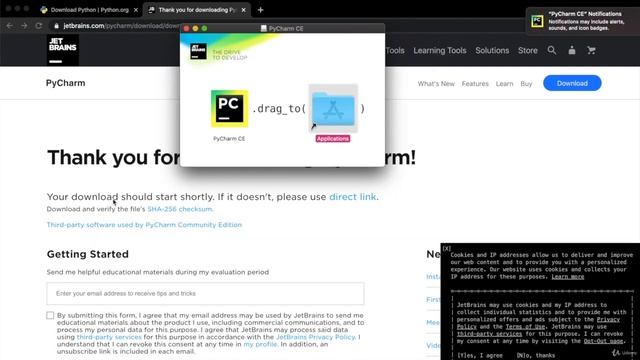Switch to the Download Python tab
640x360 pixels.
coord(89,10)
